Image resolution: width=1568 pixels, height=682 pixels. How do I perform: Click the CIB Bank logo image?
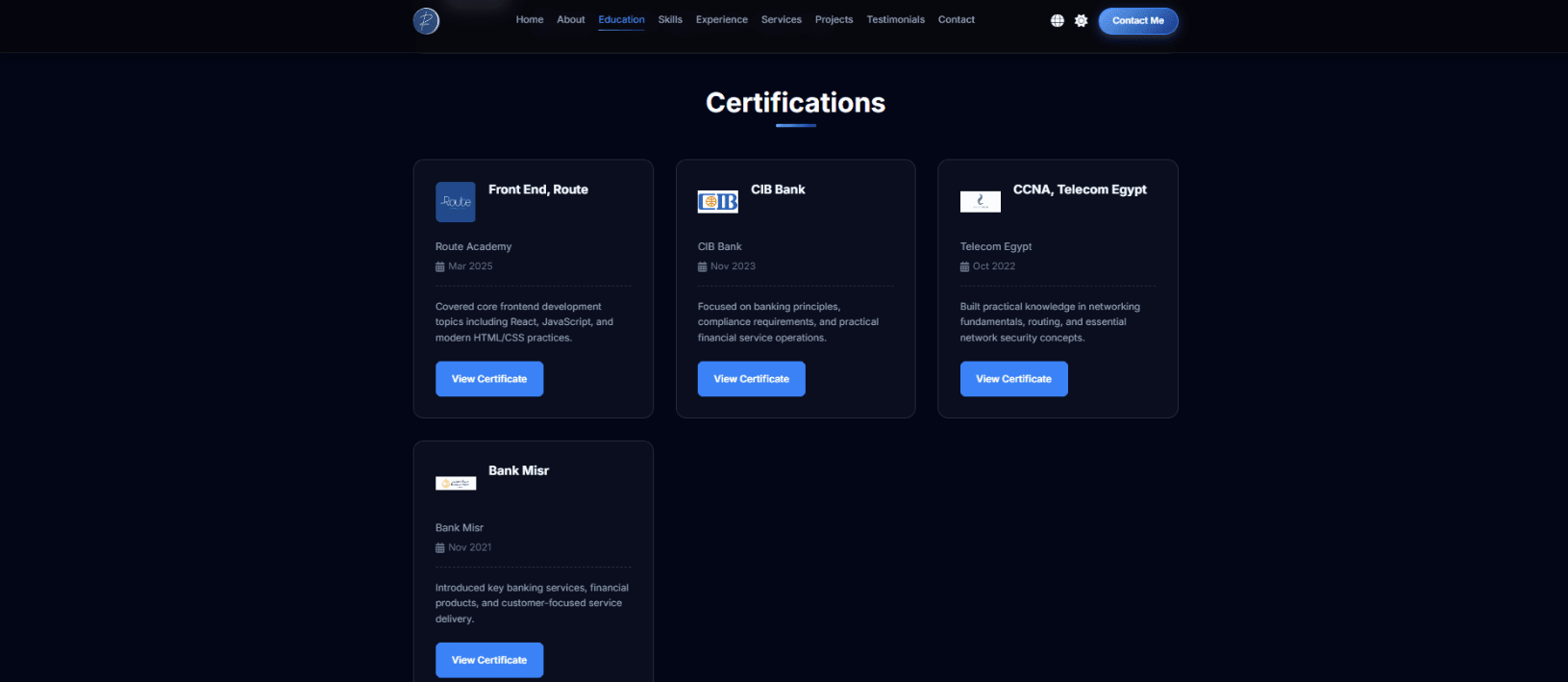tap(717, 202)
